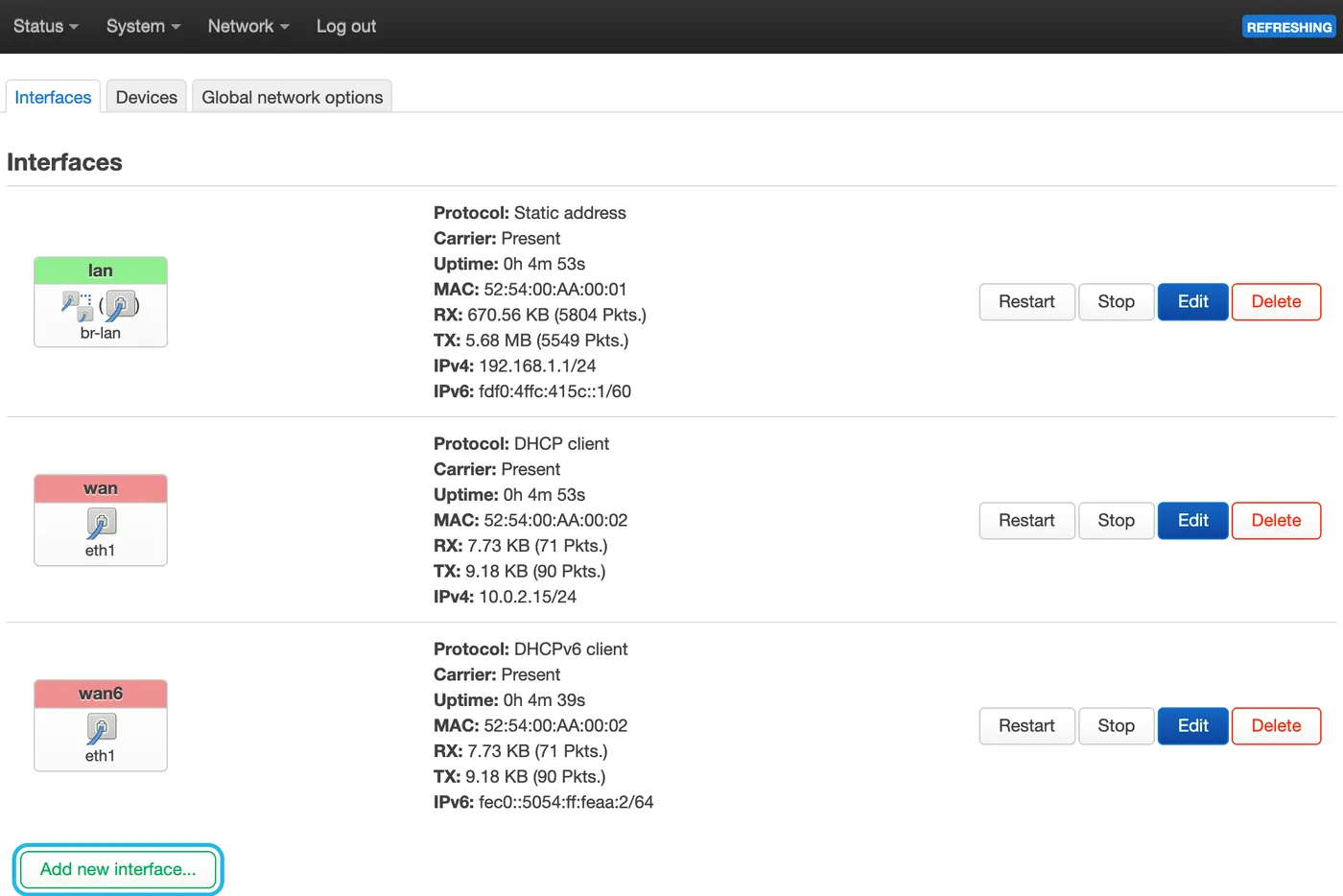Edit the wan interface
Screen dimensions: 1343x896
point(1193,520)
